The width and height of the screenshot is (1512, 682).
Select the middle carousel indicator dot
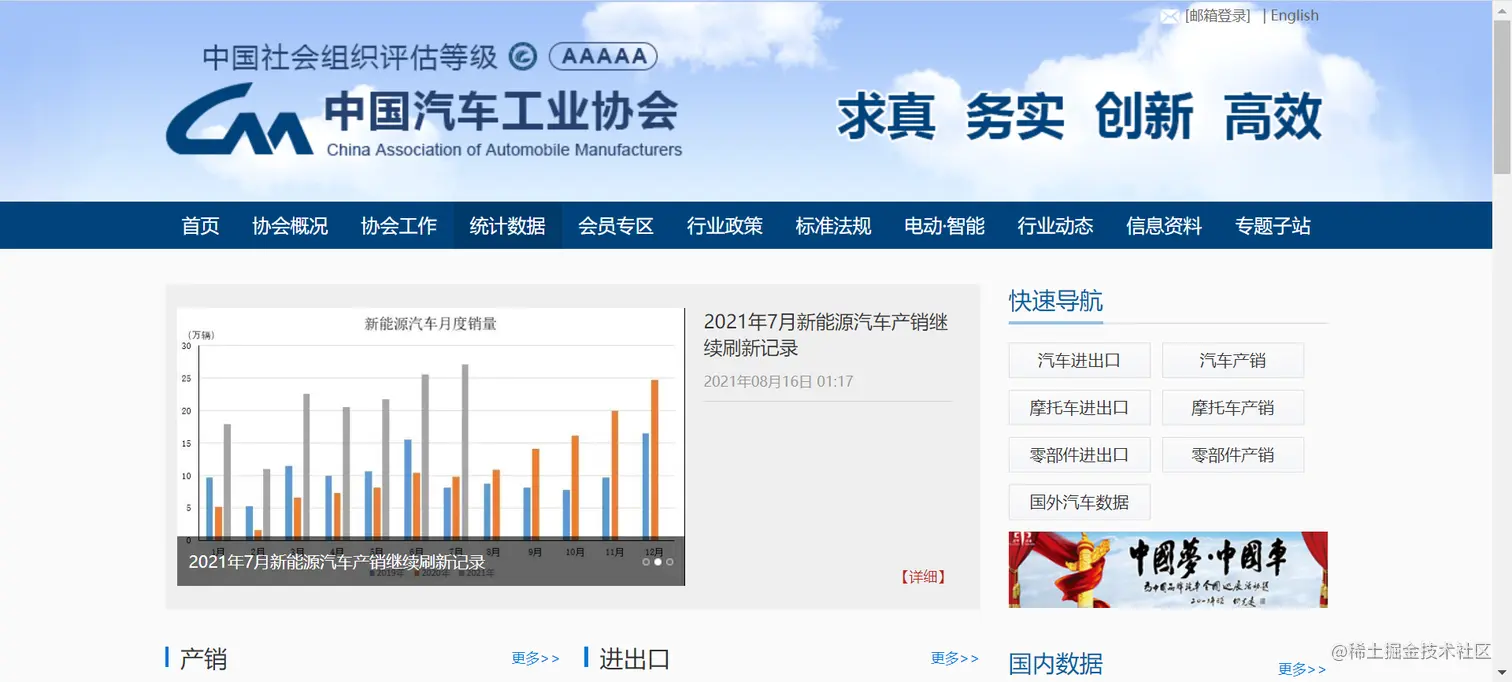coord(657,561)
